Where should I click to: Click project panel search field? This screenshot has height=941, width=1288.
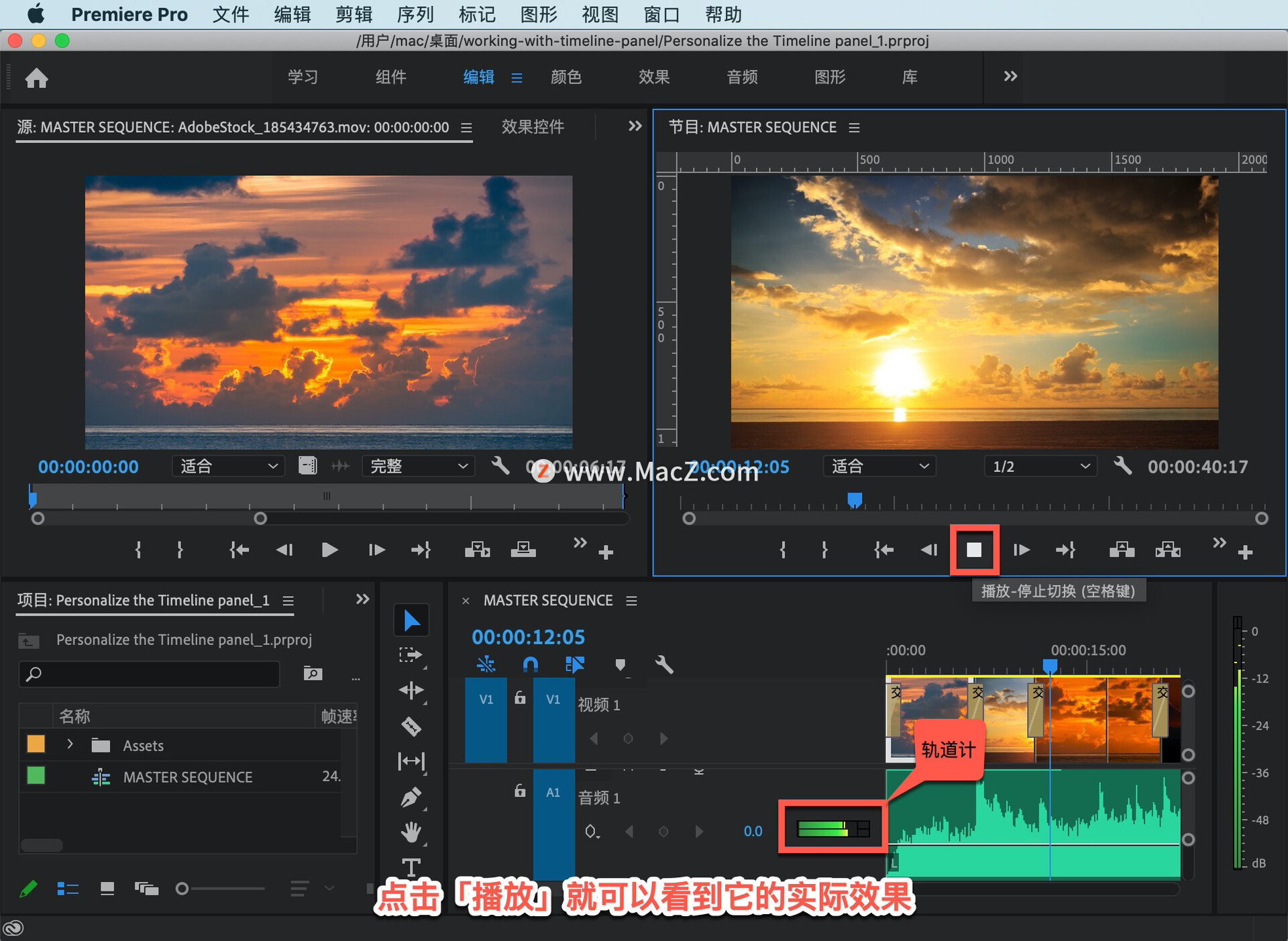[150, 674]
